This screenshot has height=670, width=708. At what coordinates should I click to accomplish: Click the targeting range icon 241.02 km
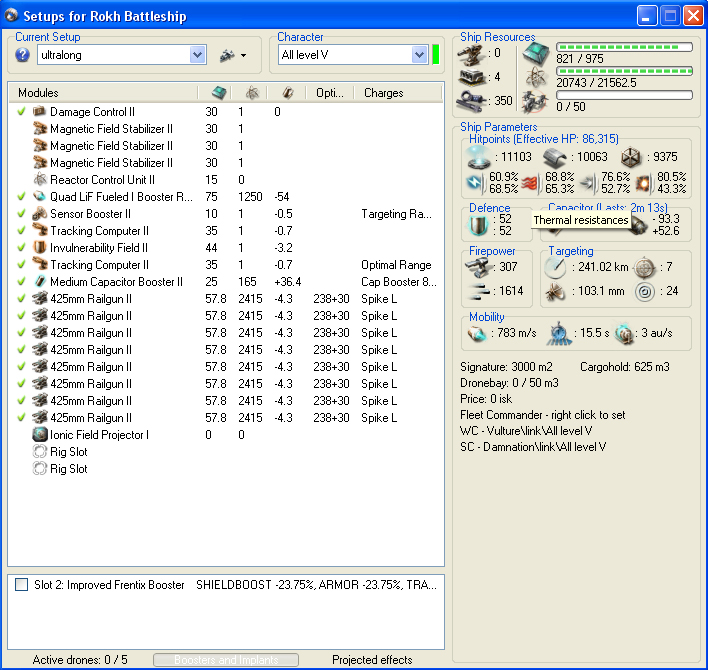pos(555,268)
